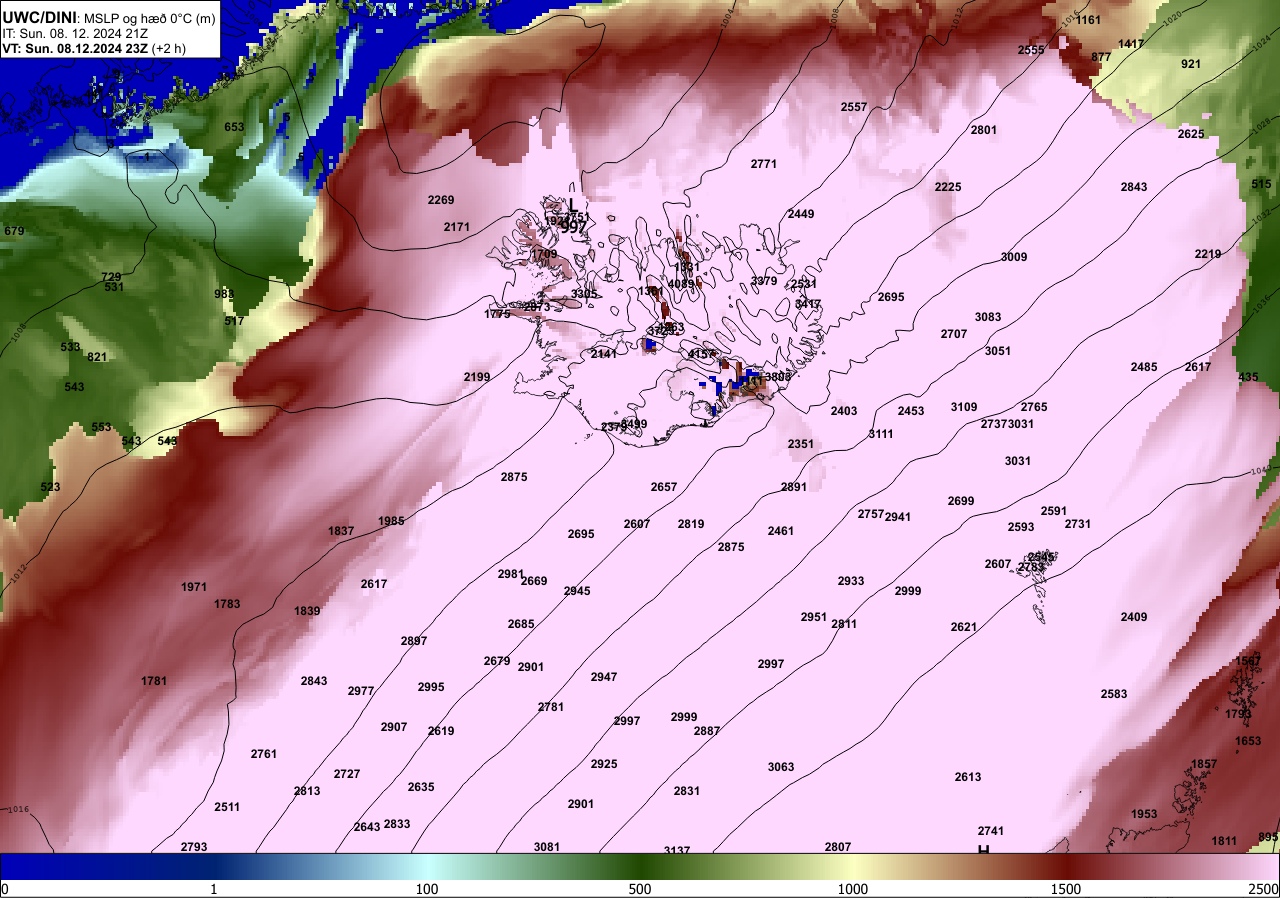
Task: Click the height value 2741
Action: click(991, 831)
